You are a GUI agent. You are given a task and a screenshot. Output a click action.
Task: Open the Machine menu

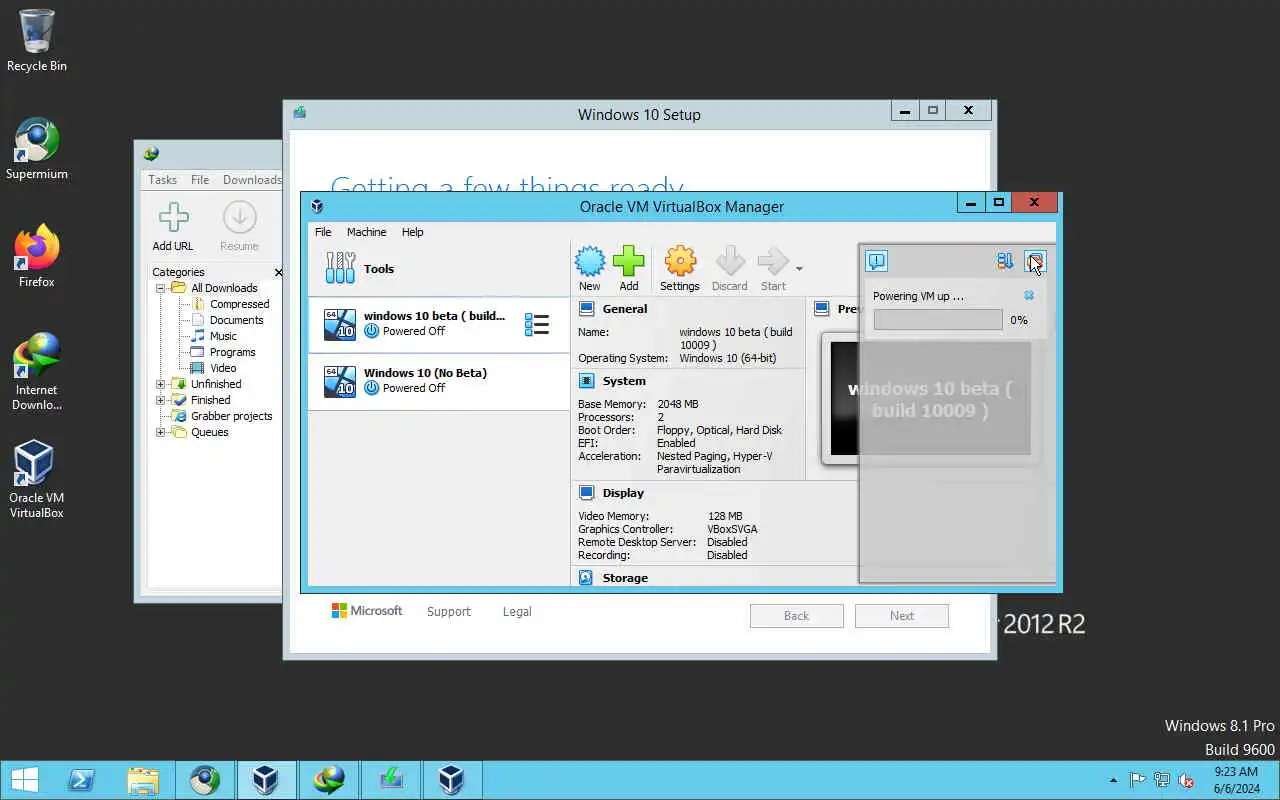(x=366, y=232)
